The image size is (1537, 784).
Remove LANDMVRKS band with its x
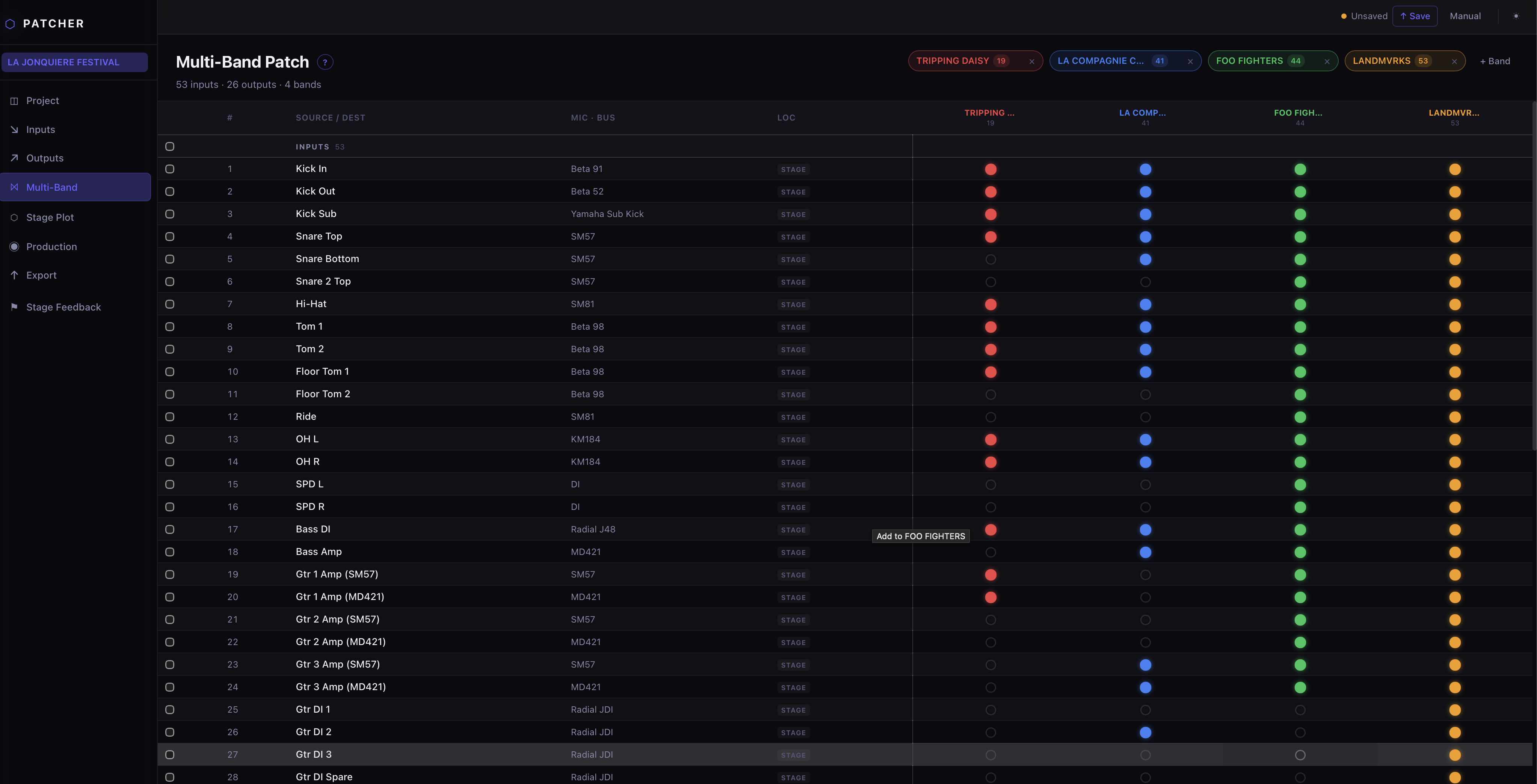1455,62
